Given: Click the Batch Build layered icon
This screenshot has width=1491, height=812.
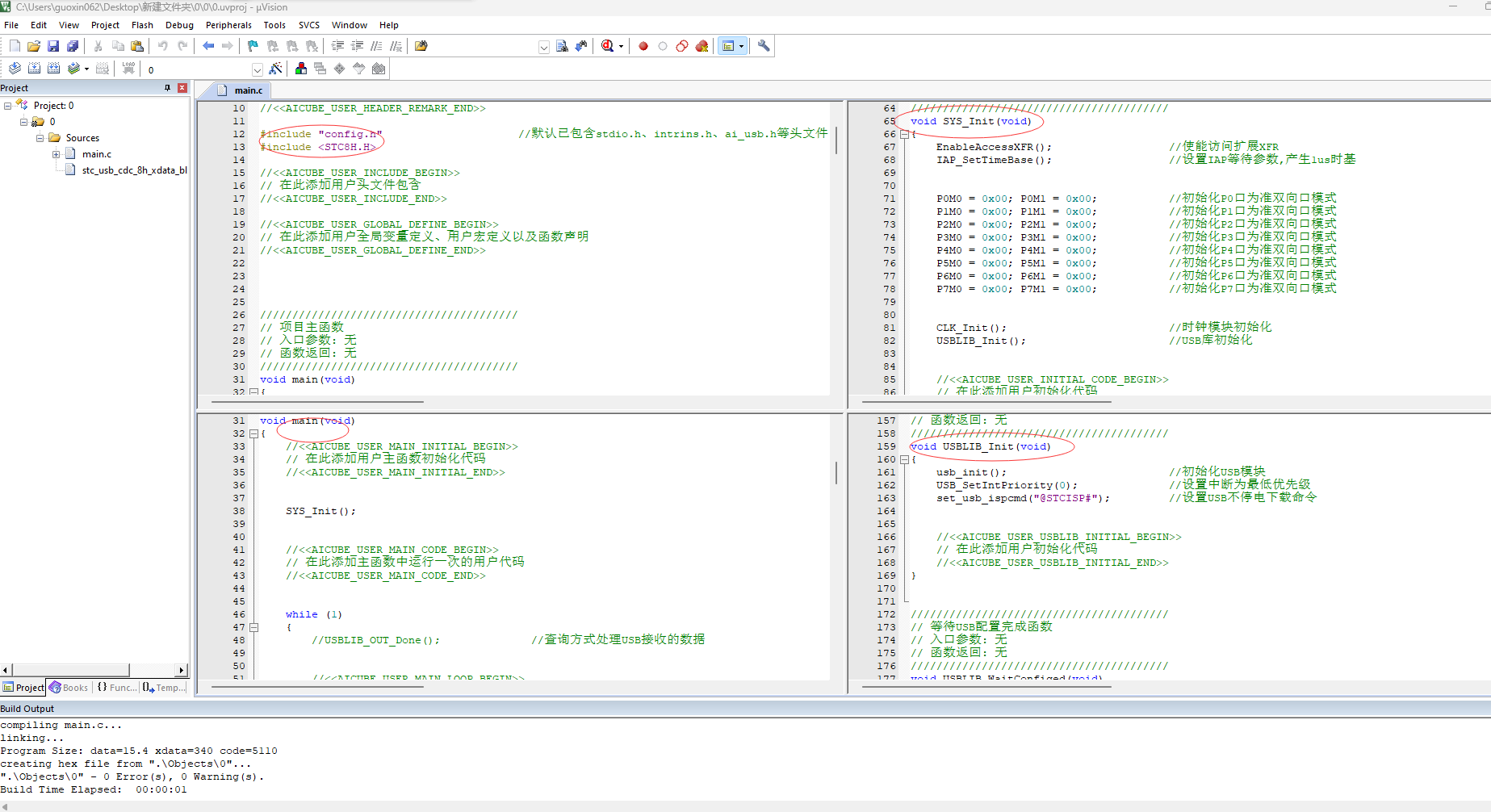Looking at the screenshot, I should point(73,69).
